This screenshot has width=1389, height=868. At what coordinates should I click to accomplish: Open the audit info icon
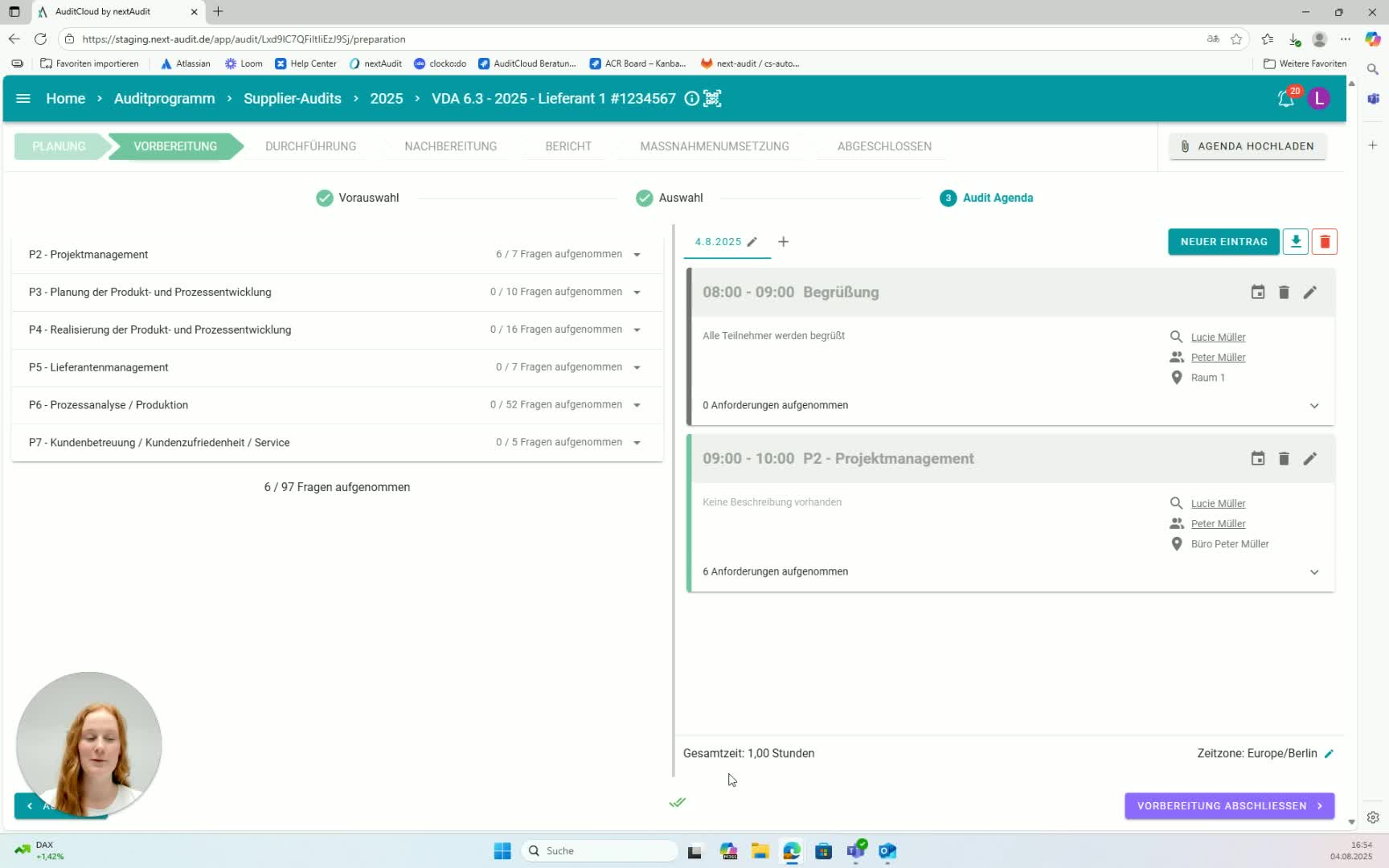[691, 98]
